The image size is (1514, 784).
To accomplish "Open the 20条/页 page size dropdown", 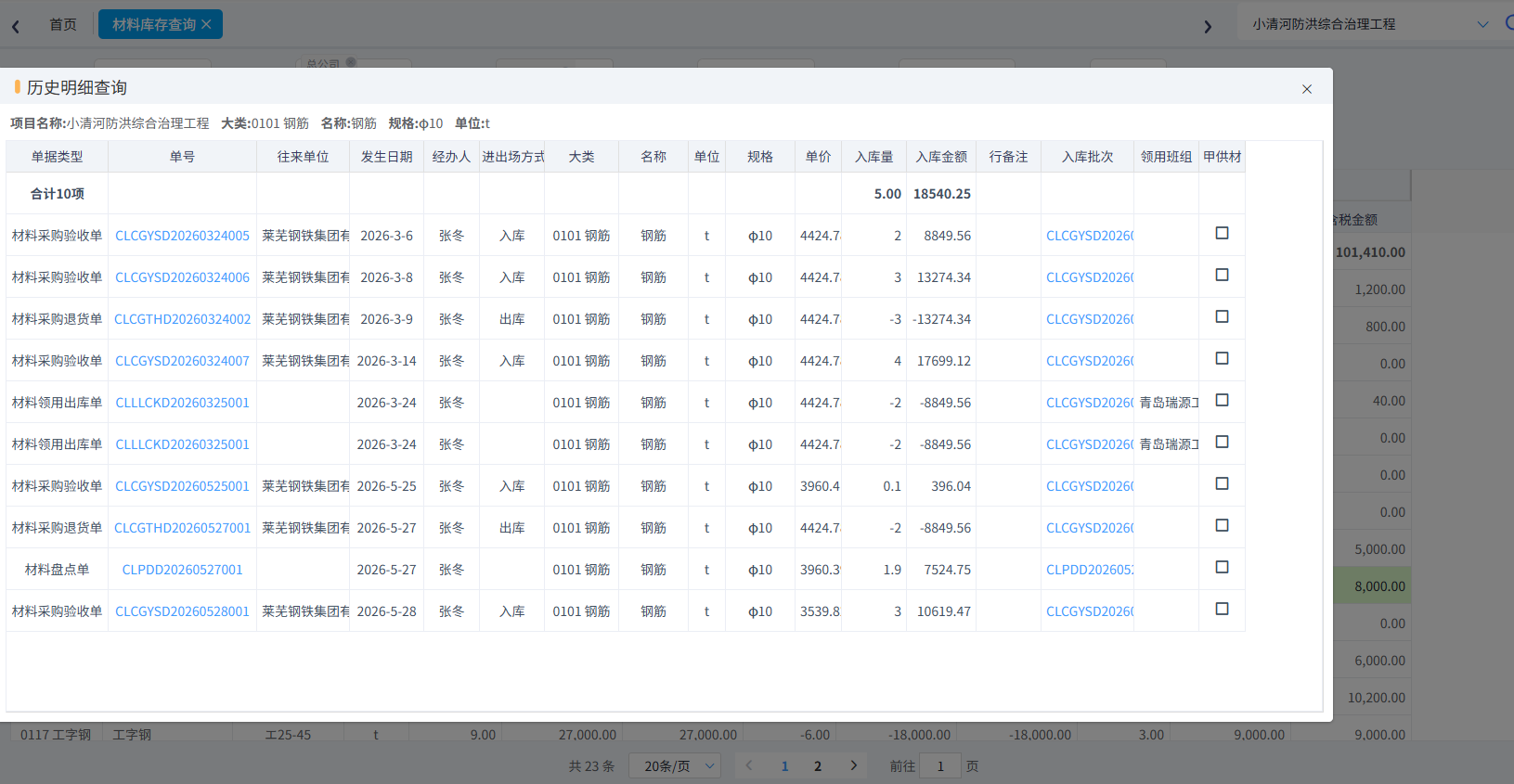I will [676, 766].
